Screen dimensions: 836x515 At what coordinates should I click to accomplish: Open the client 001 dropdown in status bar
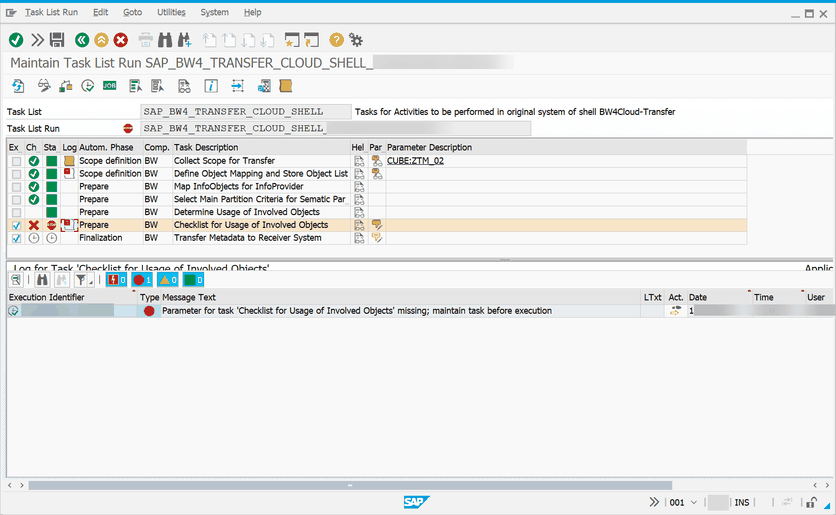click(694, 502)
